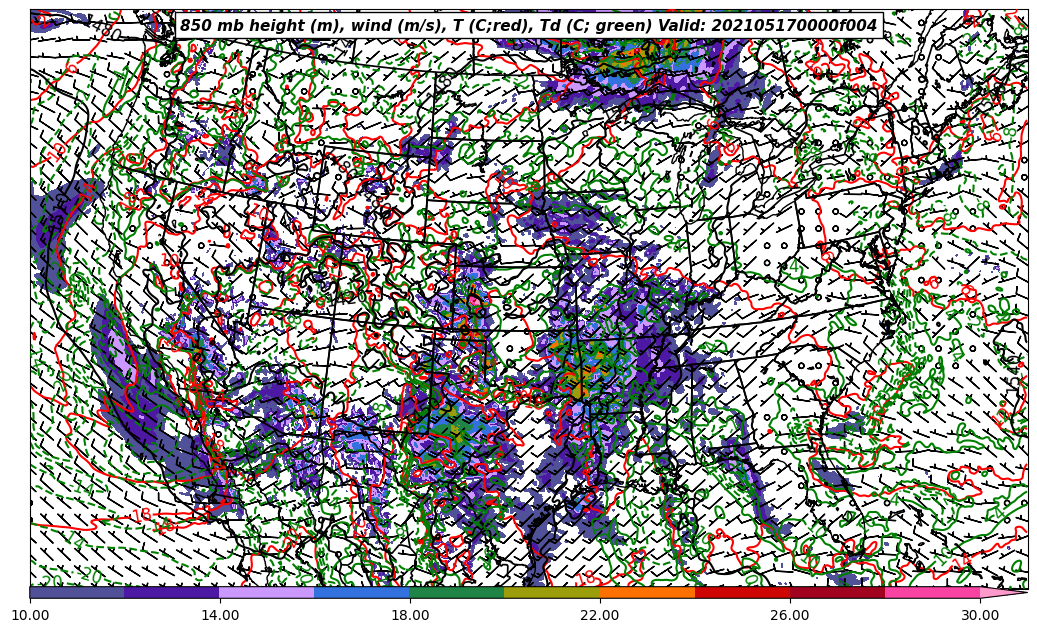Image resolution: width=1037 pixels, height=632 pixels.
Task: Pick the green 18–20 colorbar segment
Action: tap(457, 592)
